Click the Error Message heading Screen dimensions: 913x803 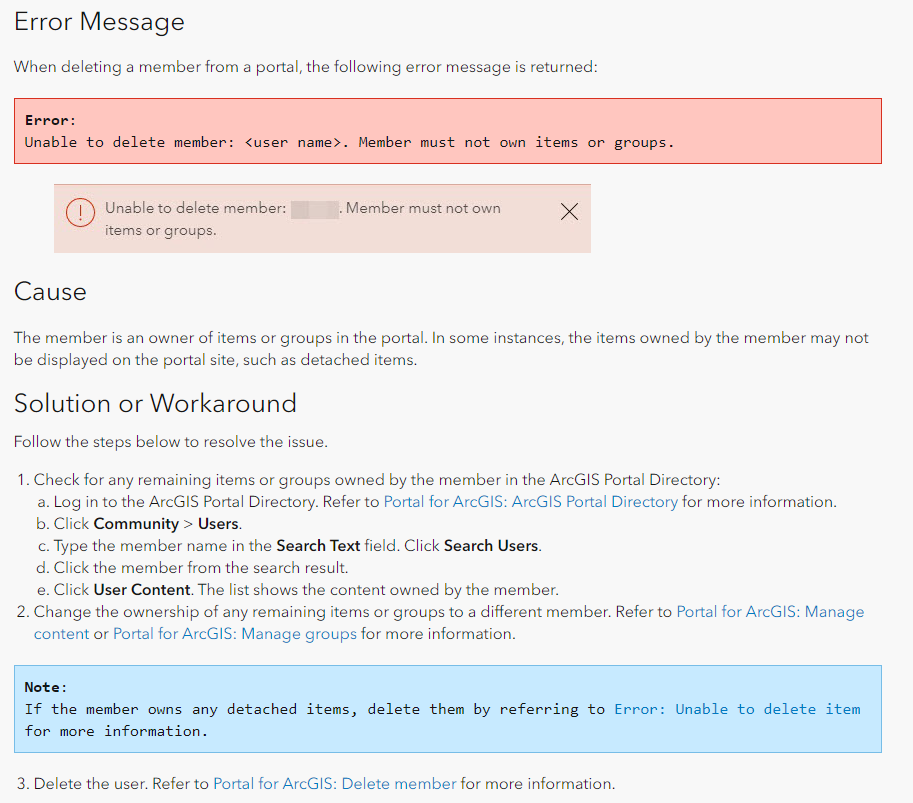click(x=99, y=22)
